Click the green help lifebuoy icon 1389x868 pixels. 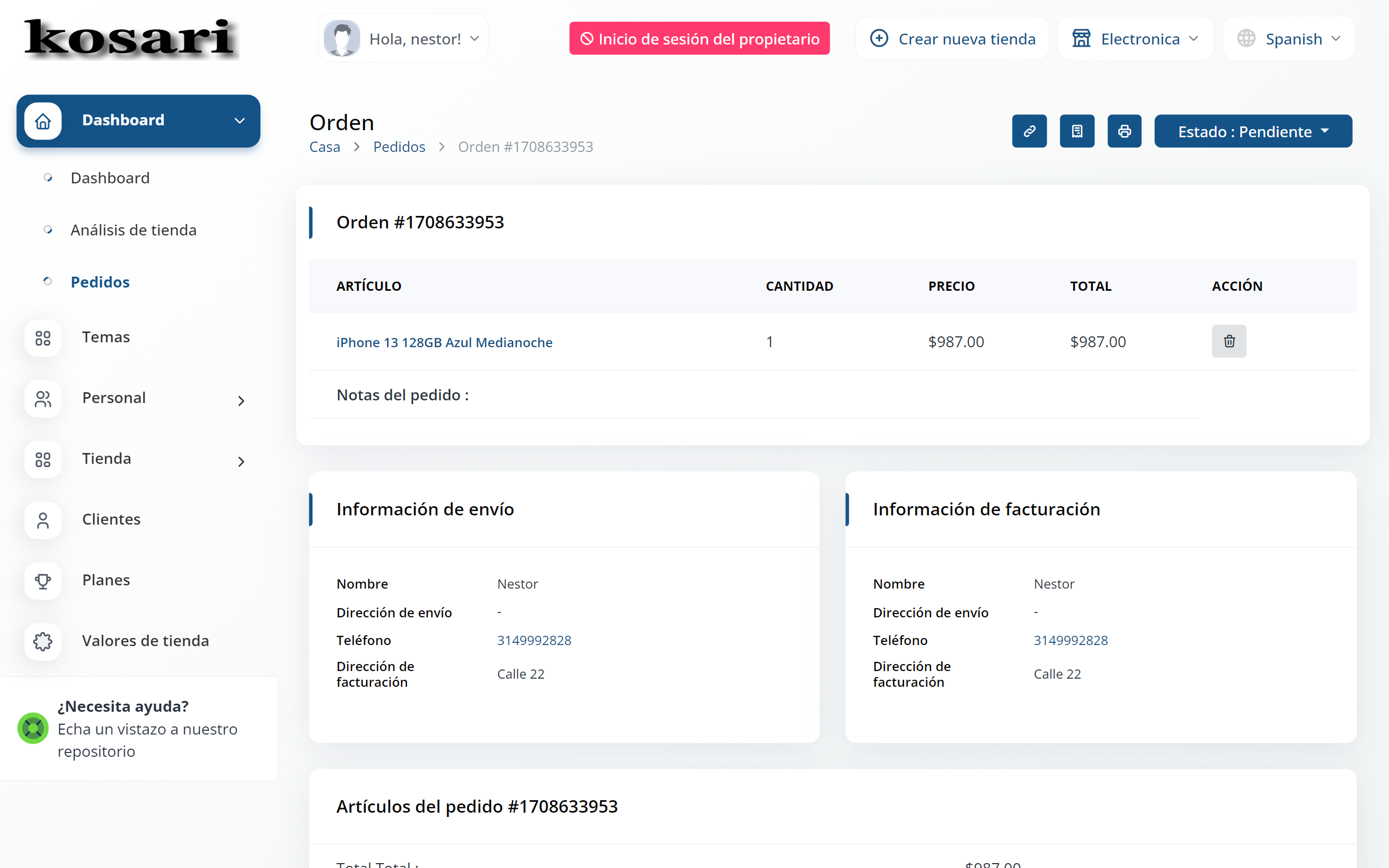[33, 728]
